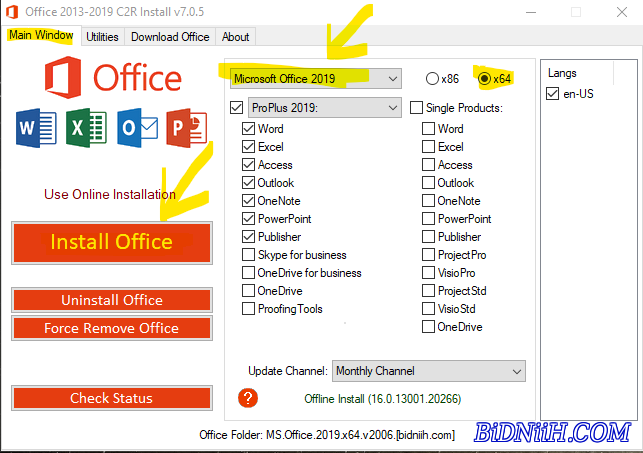Open the About tab
Viewport: 643px width, 453px height.
(235, 37)
